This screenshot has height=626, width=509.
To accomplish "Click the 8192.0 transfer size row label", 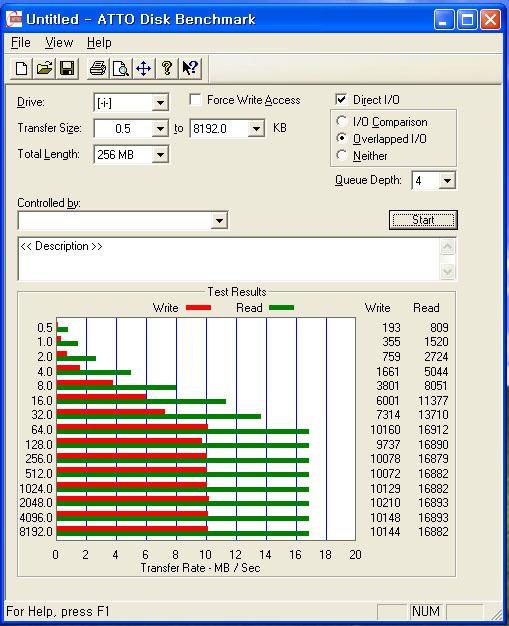I will pos(36,532).
